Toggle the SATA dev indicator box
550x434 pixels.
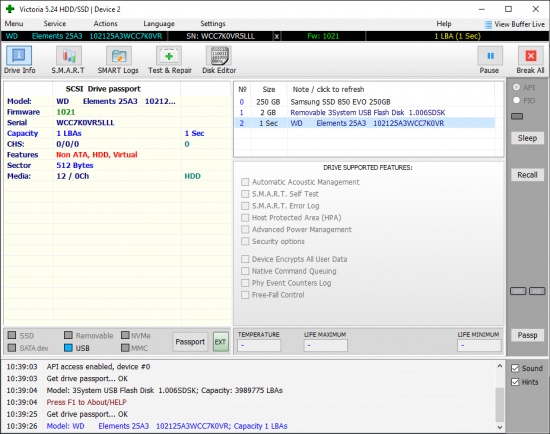pyautogui.click(x=12, y=348)
